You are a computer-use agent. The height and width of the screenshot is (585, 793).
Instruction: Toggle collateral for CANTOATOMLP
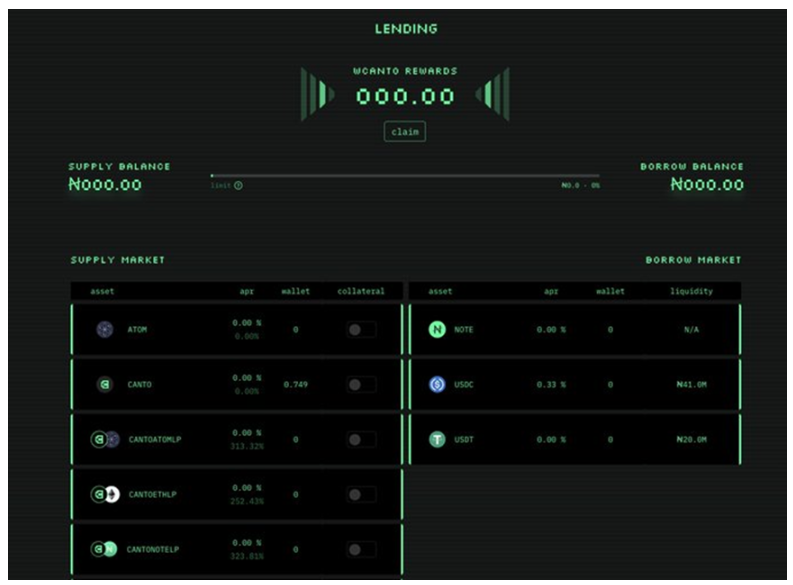click(x=361, y=439)
